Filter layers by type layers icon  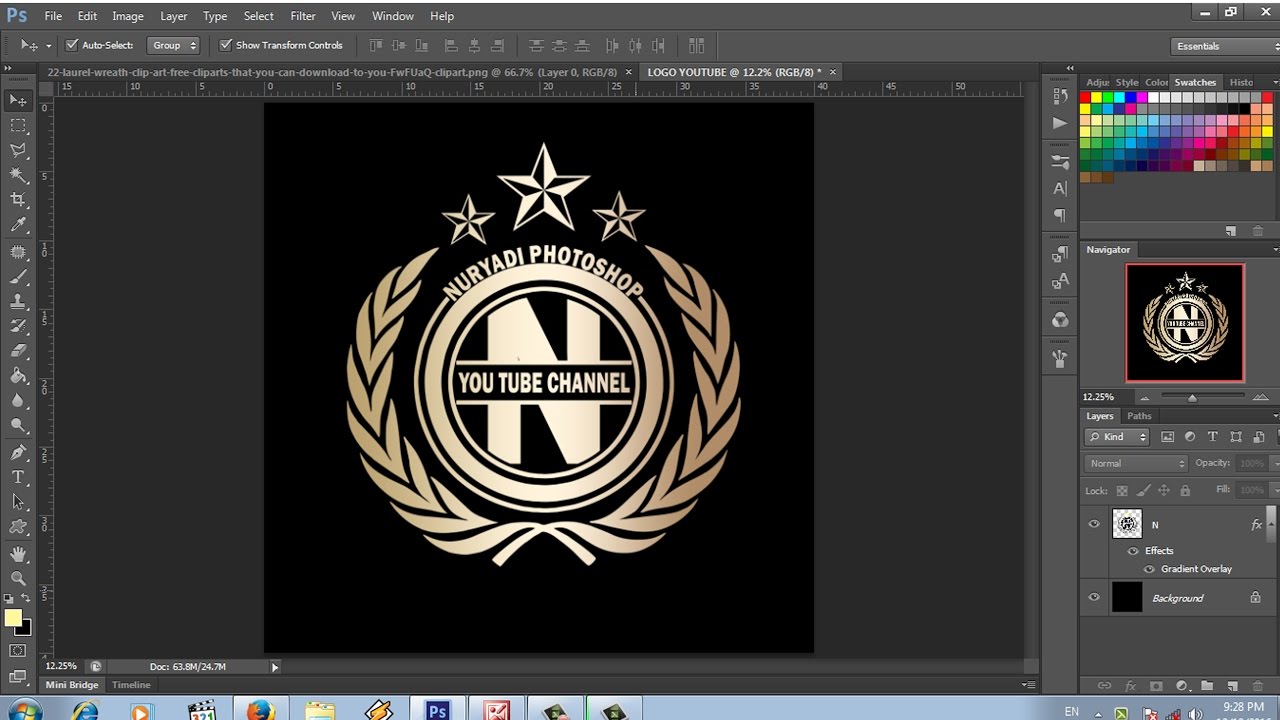pyautogui.click(x=1213, y=437)
